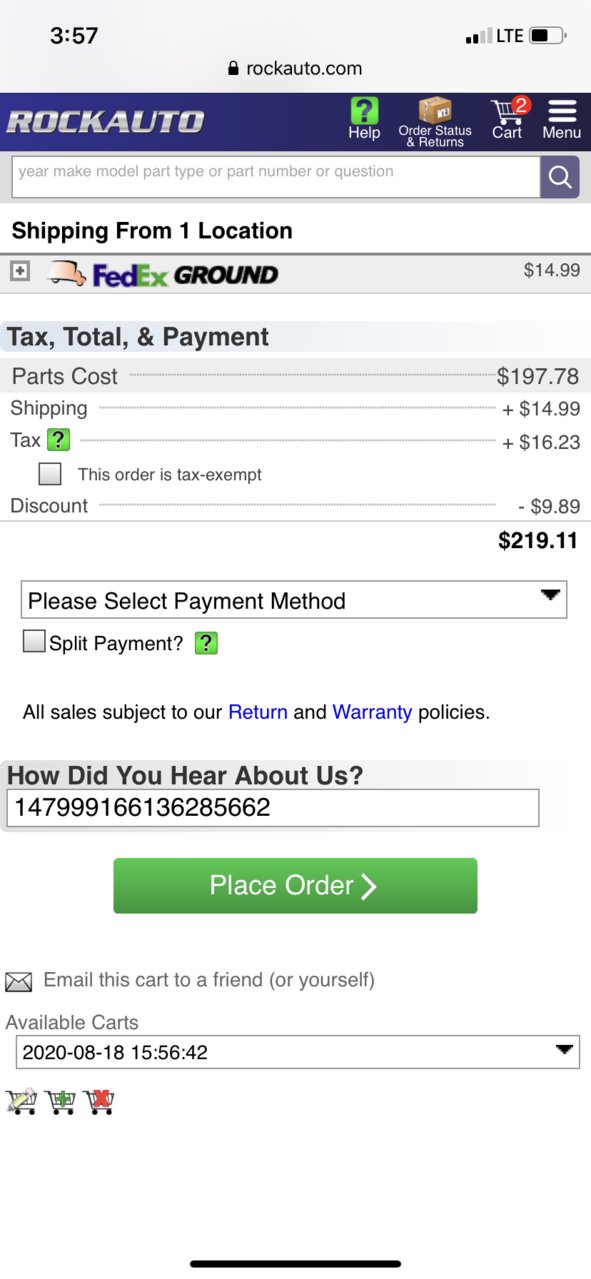Click the rename cart pencil icon

point(21,1101)
